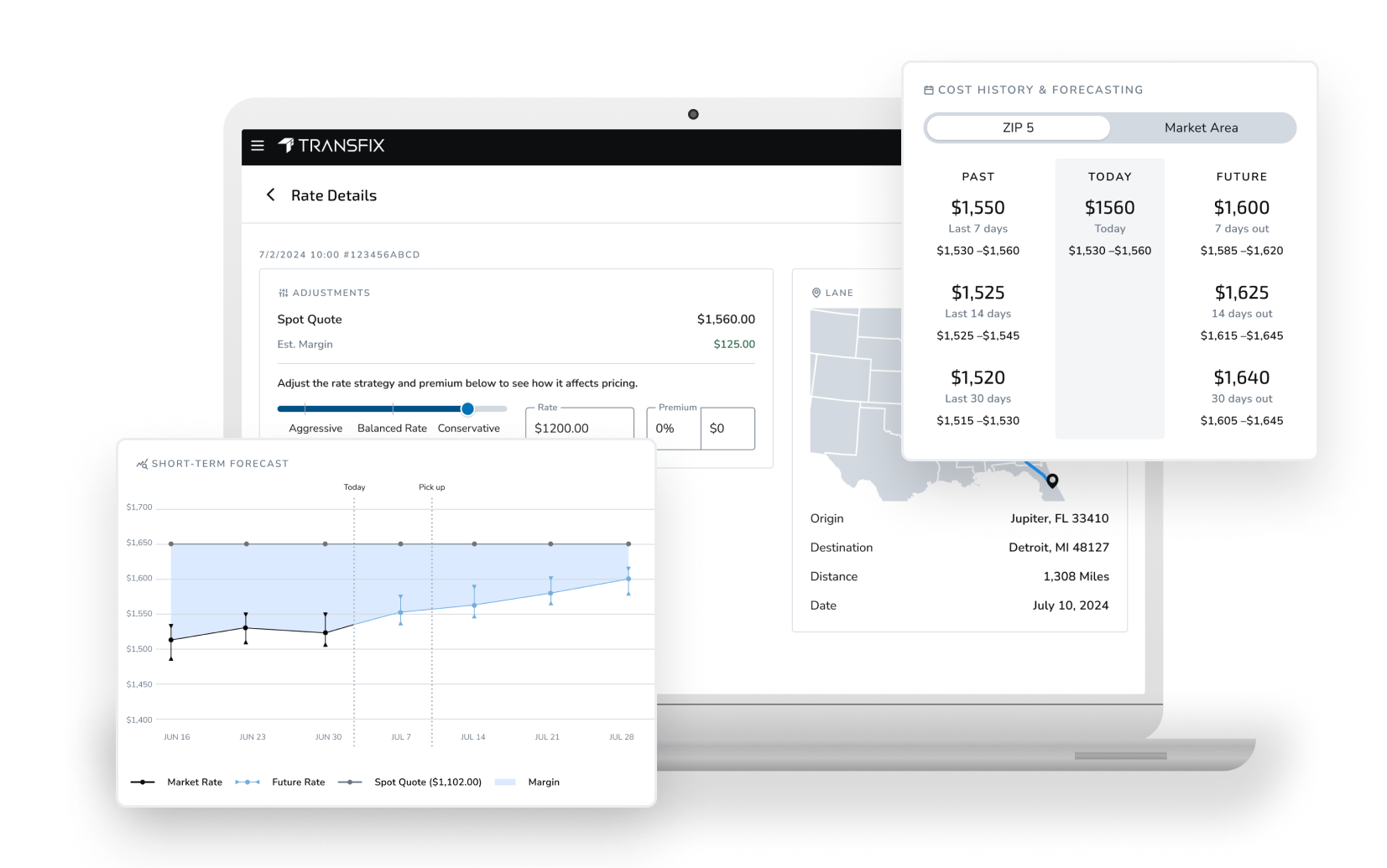Click the past 30 days cost $1,520
The image size is (1387, 868).
click(978, 377)
